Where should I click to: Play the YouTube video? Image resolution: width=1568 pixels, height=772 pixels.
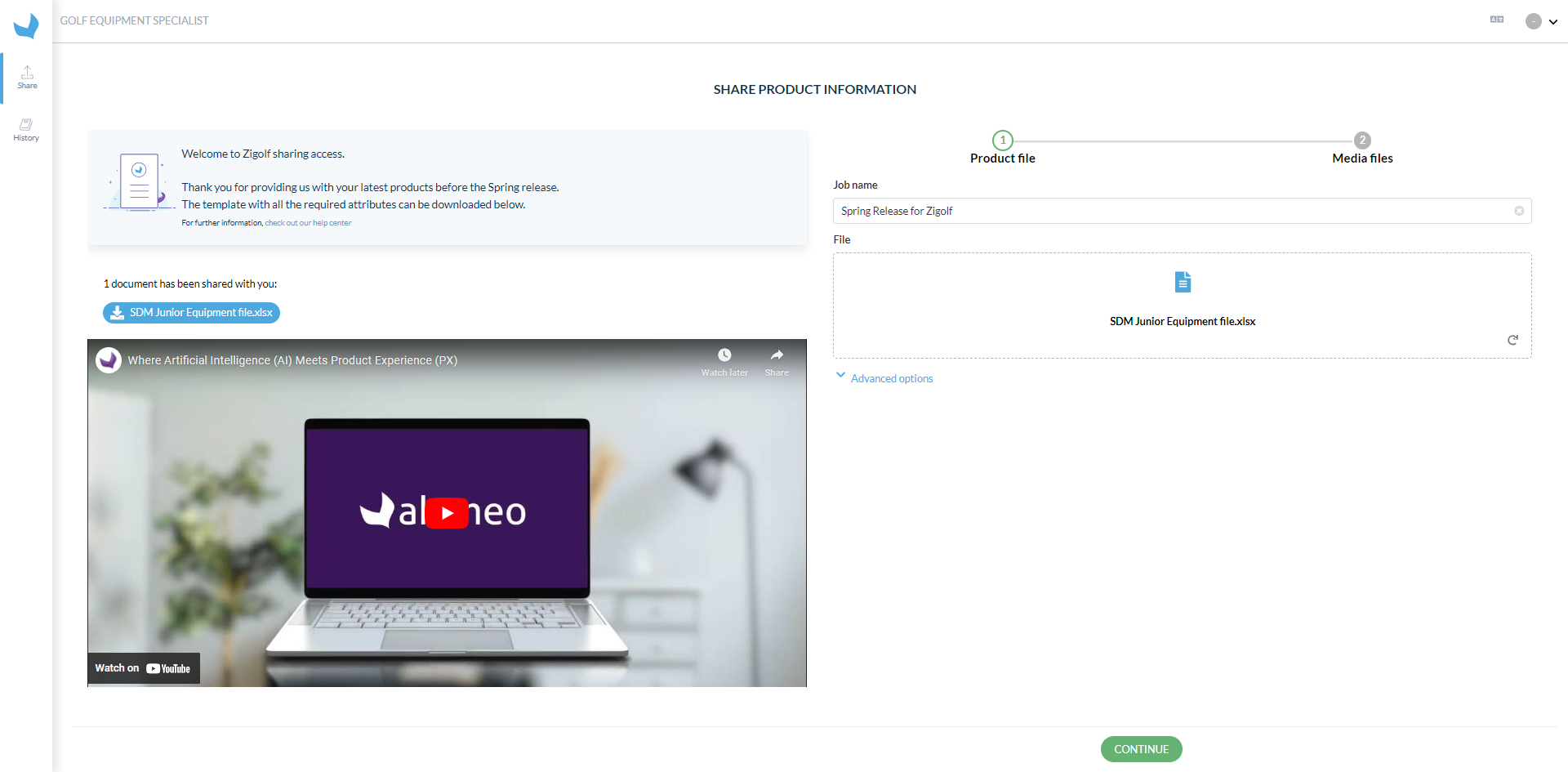[x=447, y=513]
